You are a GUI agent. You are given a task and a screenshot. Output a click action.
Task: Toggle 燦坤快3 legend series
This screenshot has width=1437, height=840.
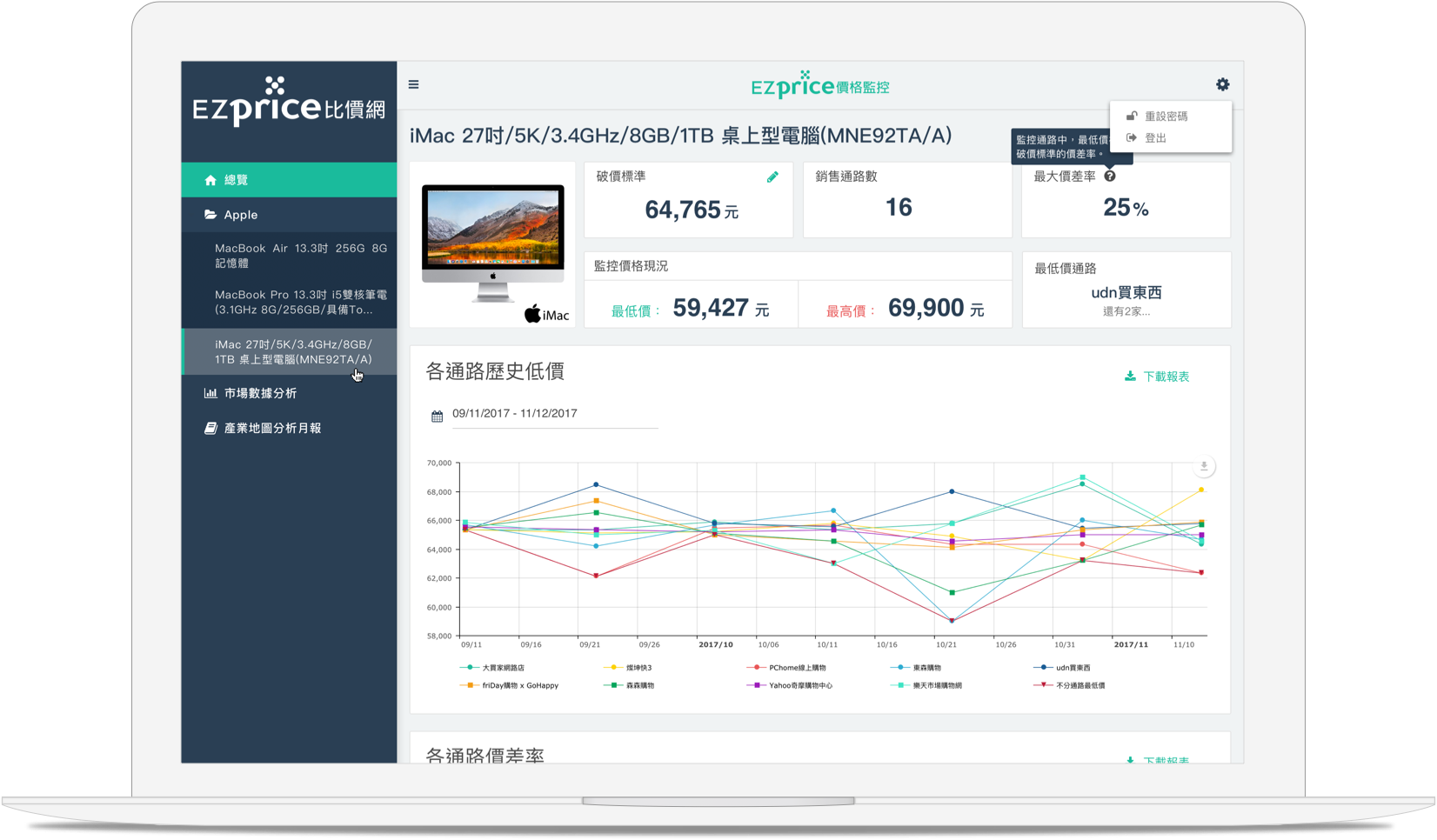[x=627, y=668]
